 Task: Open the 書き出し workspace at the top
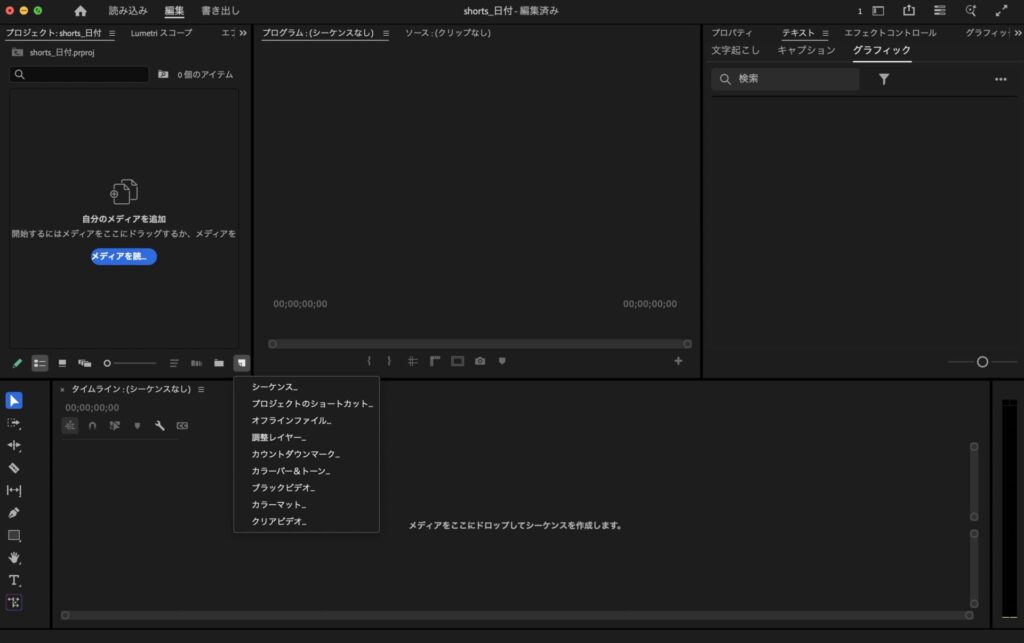tap(220, 11)
